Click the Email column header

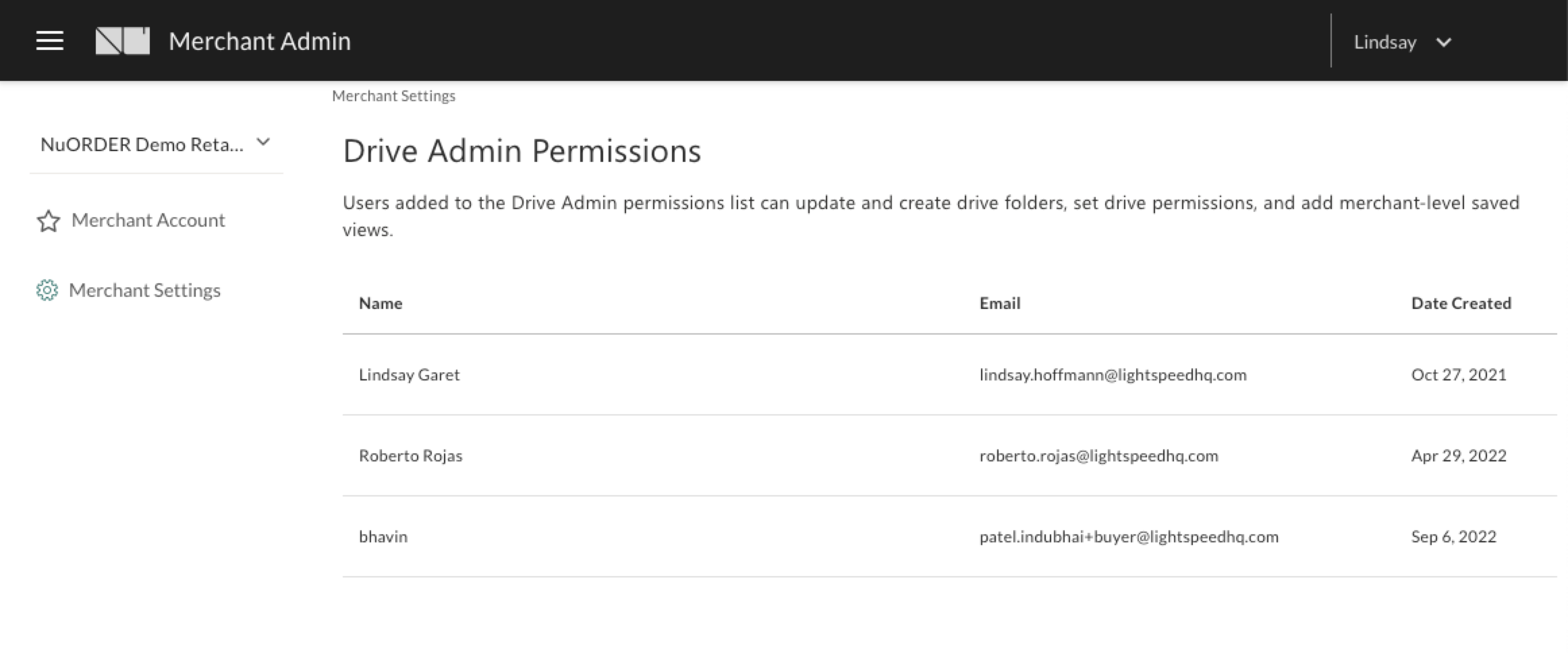pyautogui.click(x=1000, y=304)
